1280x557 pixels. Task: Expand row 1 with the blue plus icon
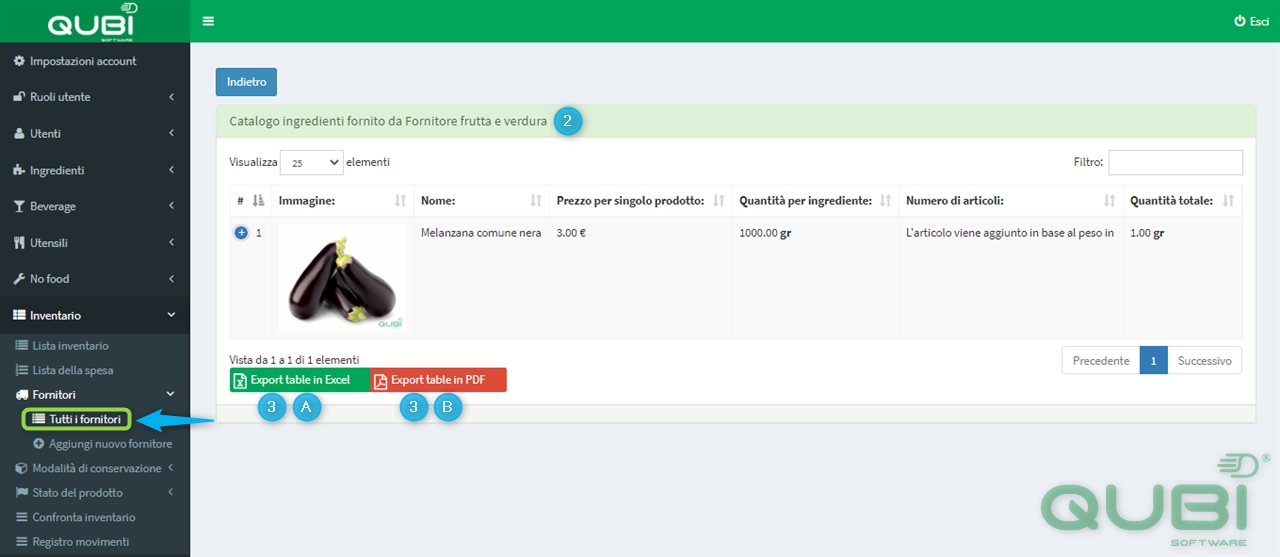[x=241, y=233]
